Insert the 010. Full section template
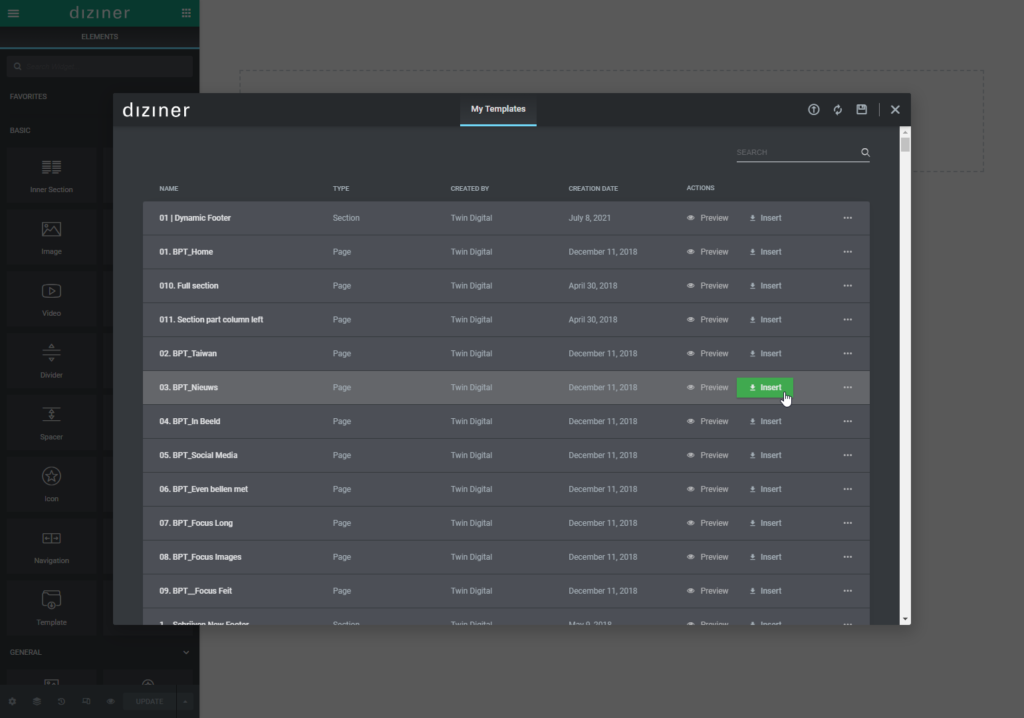Screen dimensions: 1024x718 point(765,286)
